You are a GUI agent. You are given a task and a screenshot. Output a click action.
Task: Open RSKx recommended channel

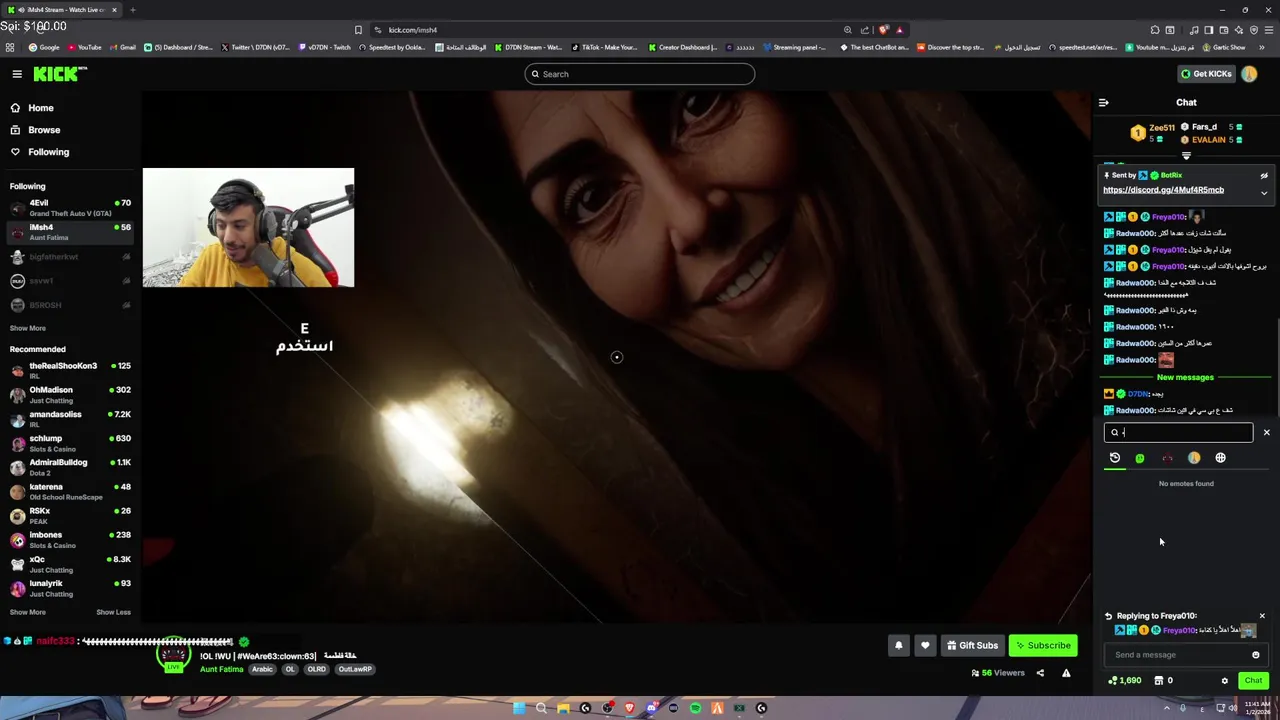pos(70,515)
